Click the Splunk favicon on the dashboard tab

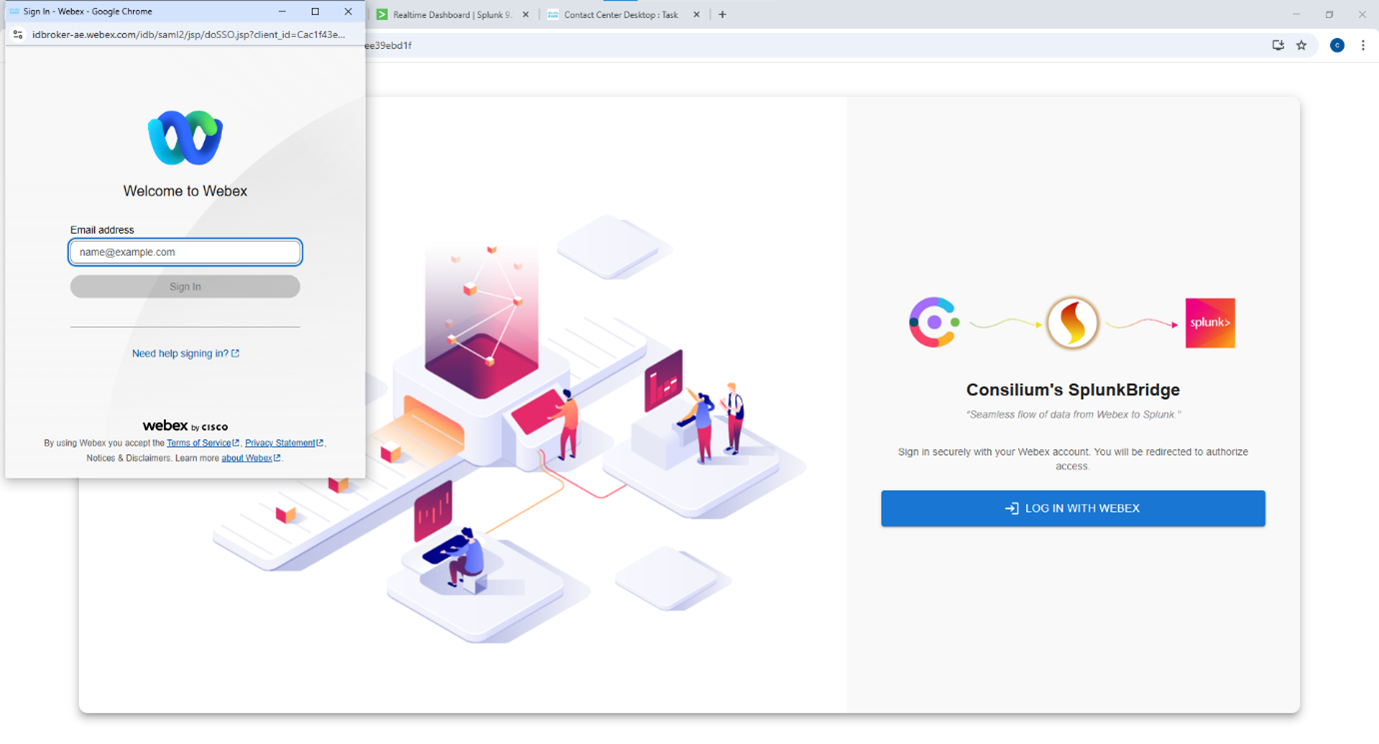(x=383, y=14)
